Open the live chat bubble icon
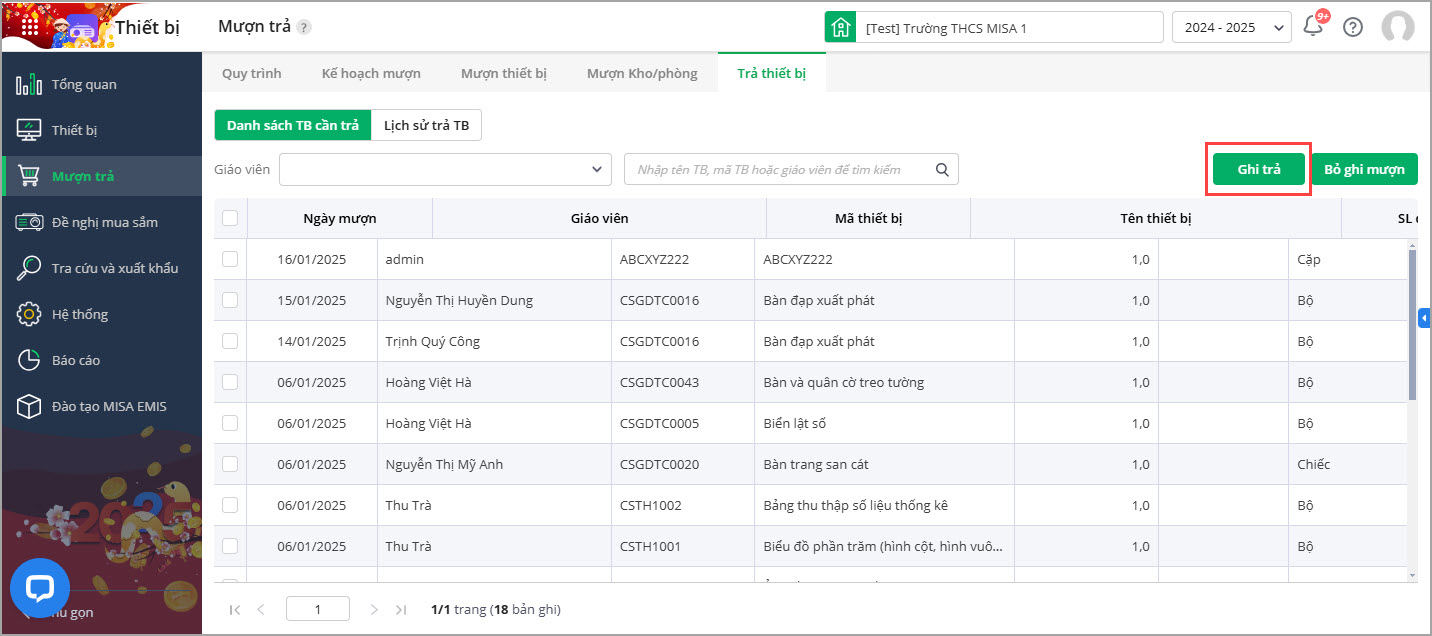The width and height of the screenshot is (1432, 636). (39, 587)
